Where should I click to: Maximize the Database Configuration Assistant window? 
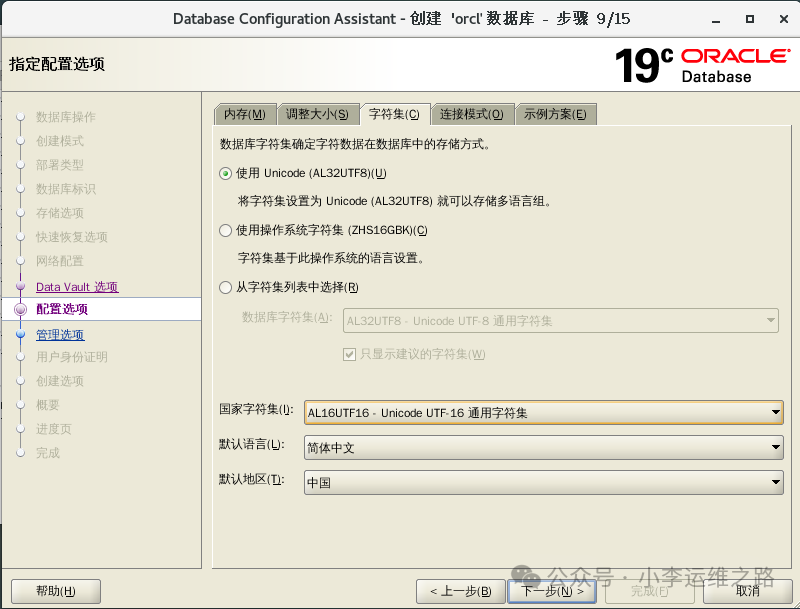tap(749, 19)
